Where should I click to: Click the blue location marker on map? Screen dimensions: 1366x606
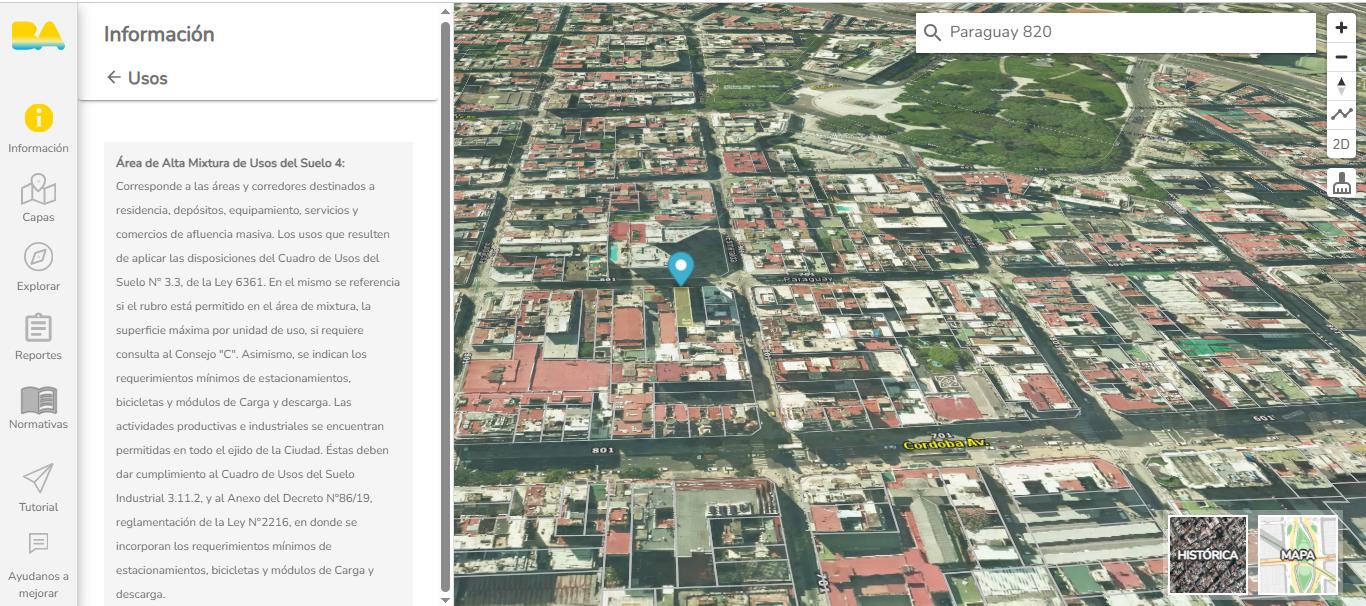pyautogui.click(x=680, y=268)
